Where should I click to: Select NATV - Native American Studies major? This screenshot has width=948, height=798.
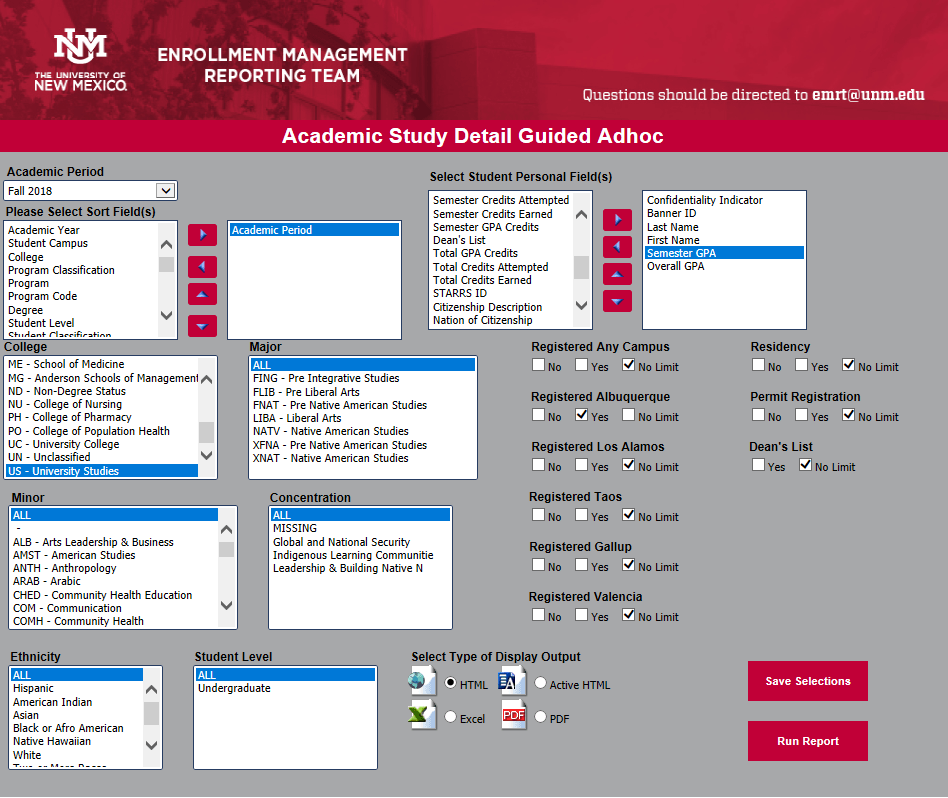pyautogui.click(x=331, y=431)
